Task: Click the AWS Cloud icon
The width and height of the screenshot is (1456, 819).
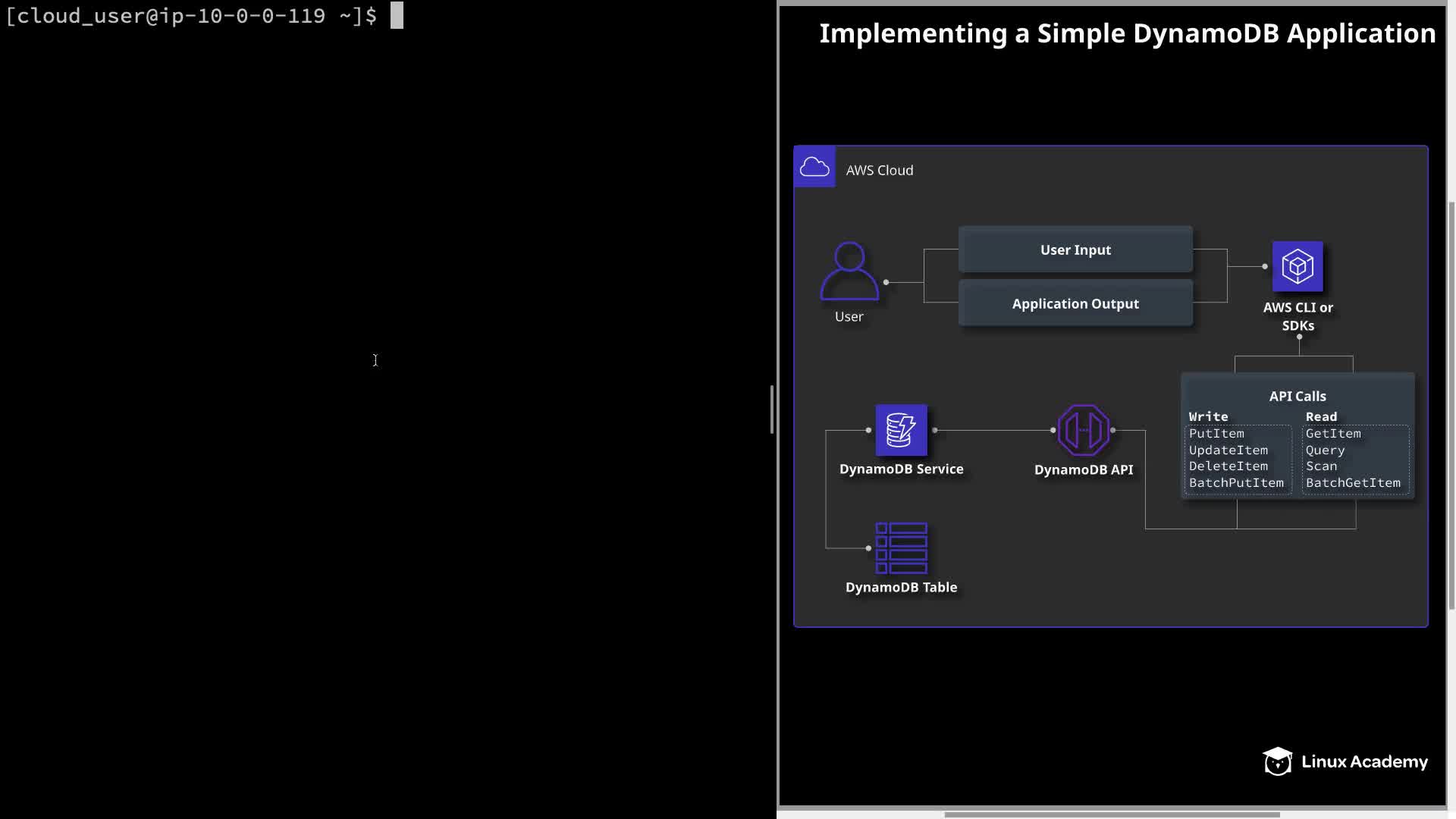Action: [814, 167]
